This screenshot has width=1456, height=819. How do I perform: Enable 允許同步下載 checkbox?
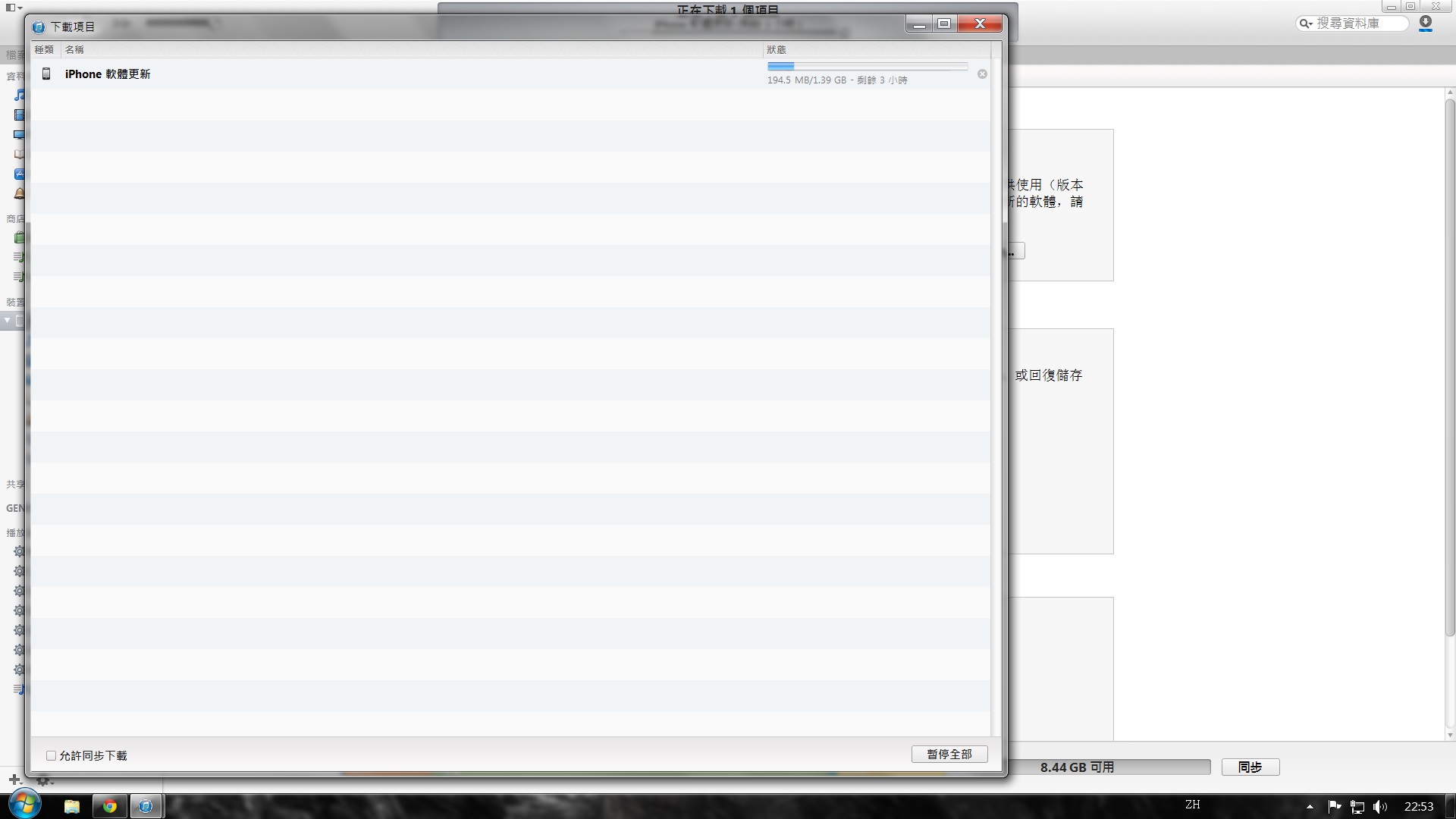[51, 755]
